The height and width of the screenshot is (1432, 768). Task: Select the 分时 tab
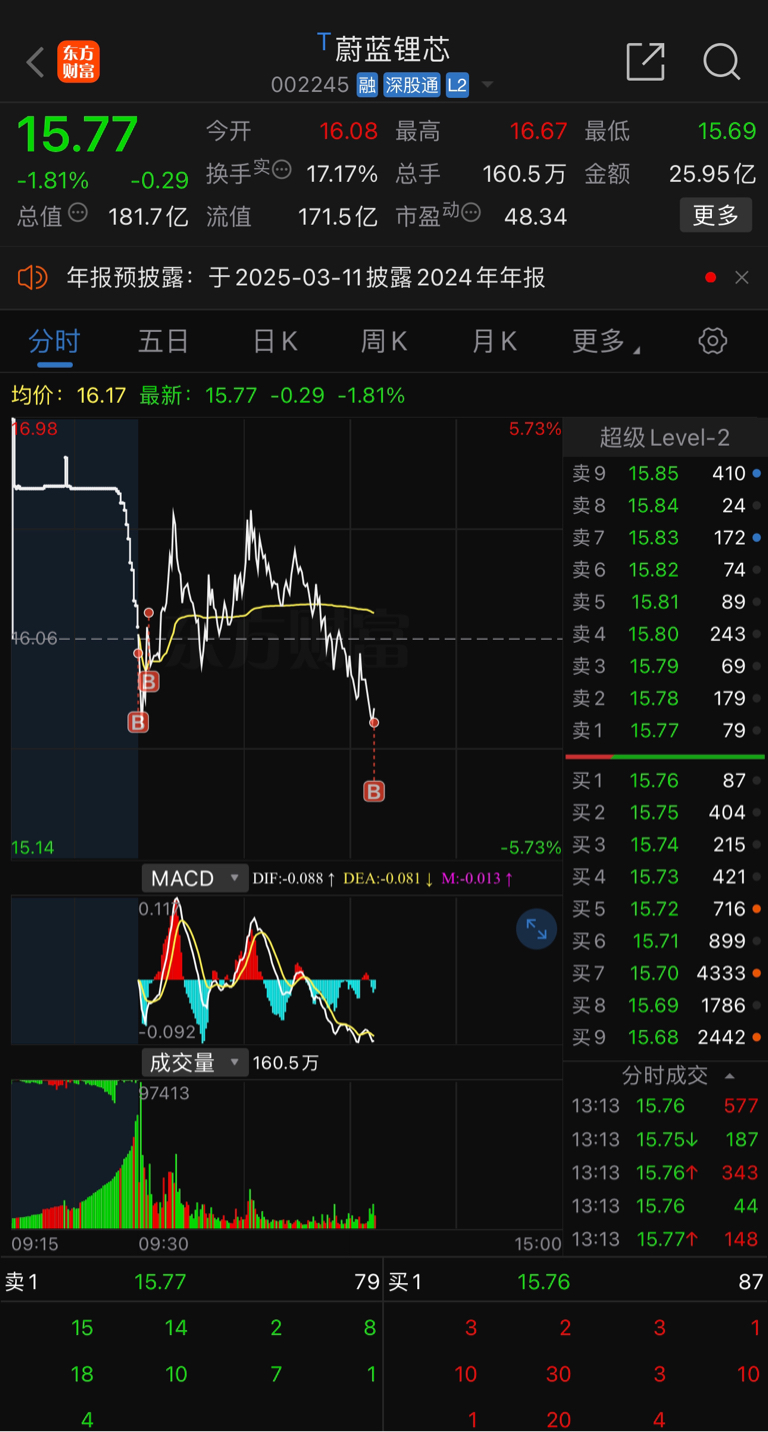(54, 342)
